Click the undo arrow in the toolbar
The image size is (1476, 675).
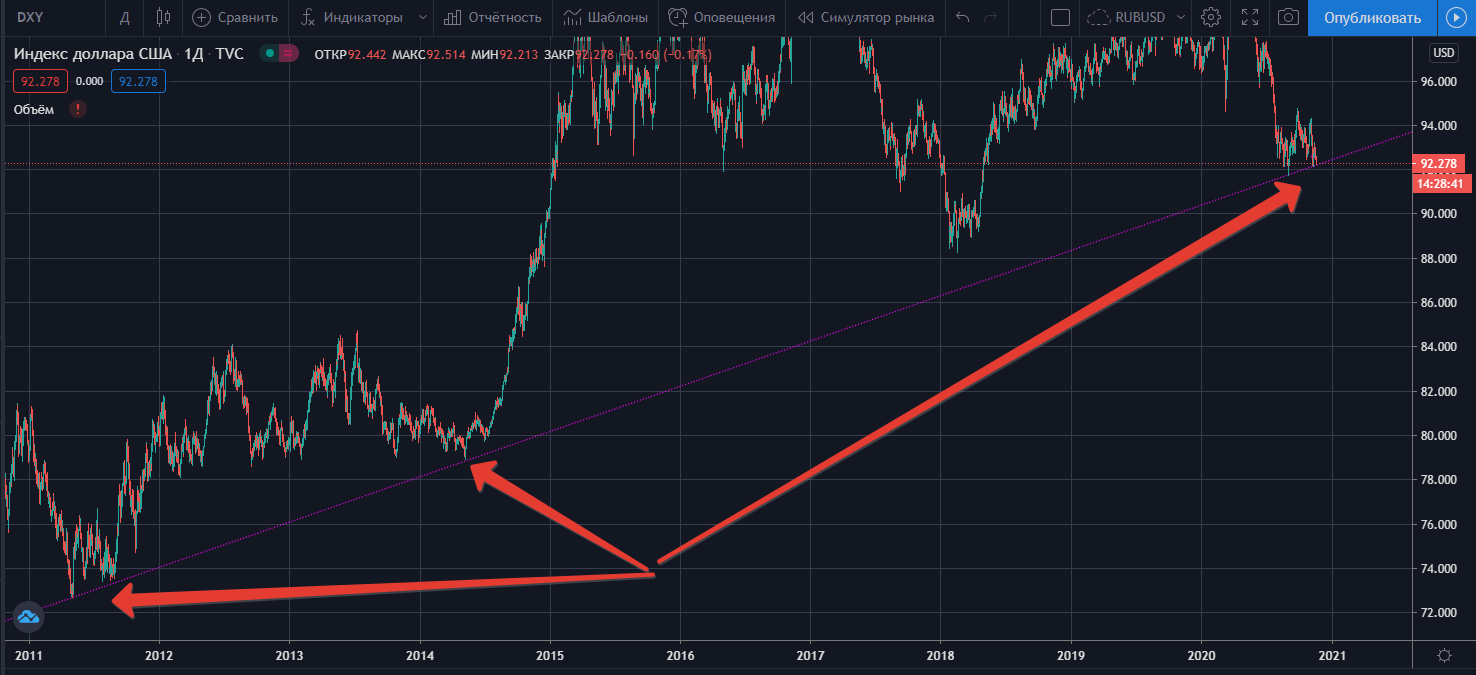[962, 17]
